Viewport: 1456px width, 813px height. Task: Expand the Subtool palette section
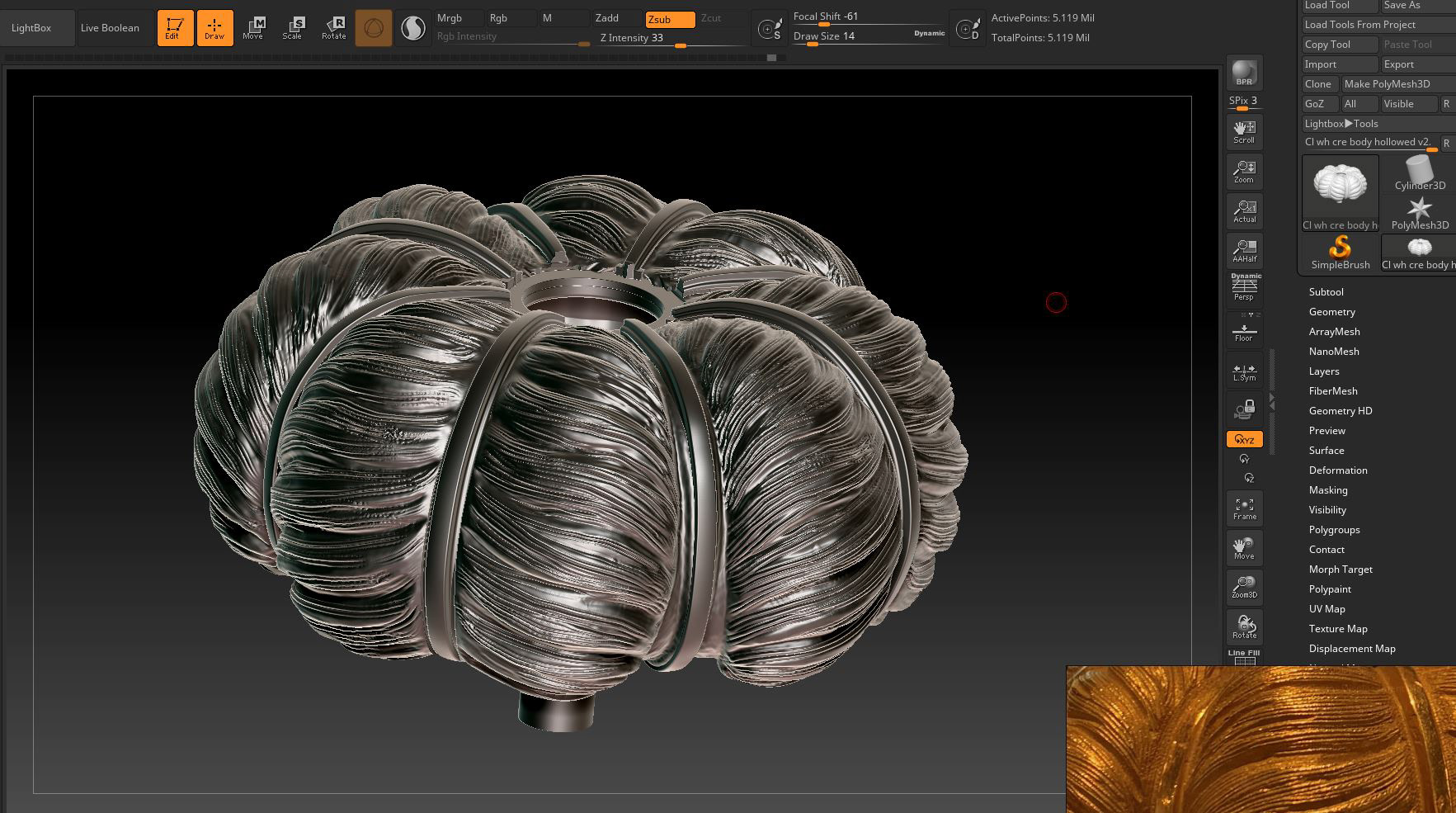(1326, 292)
